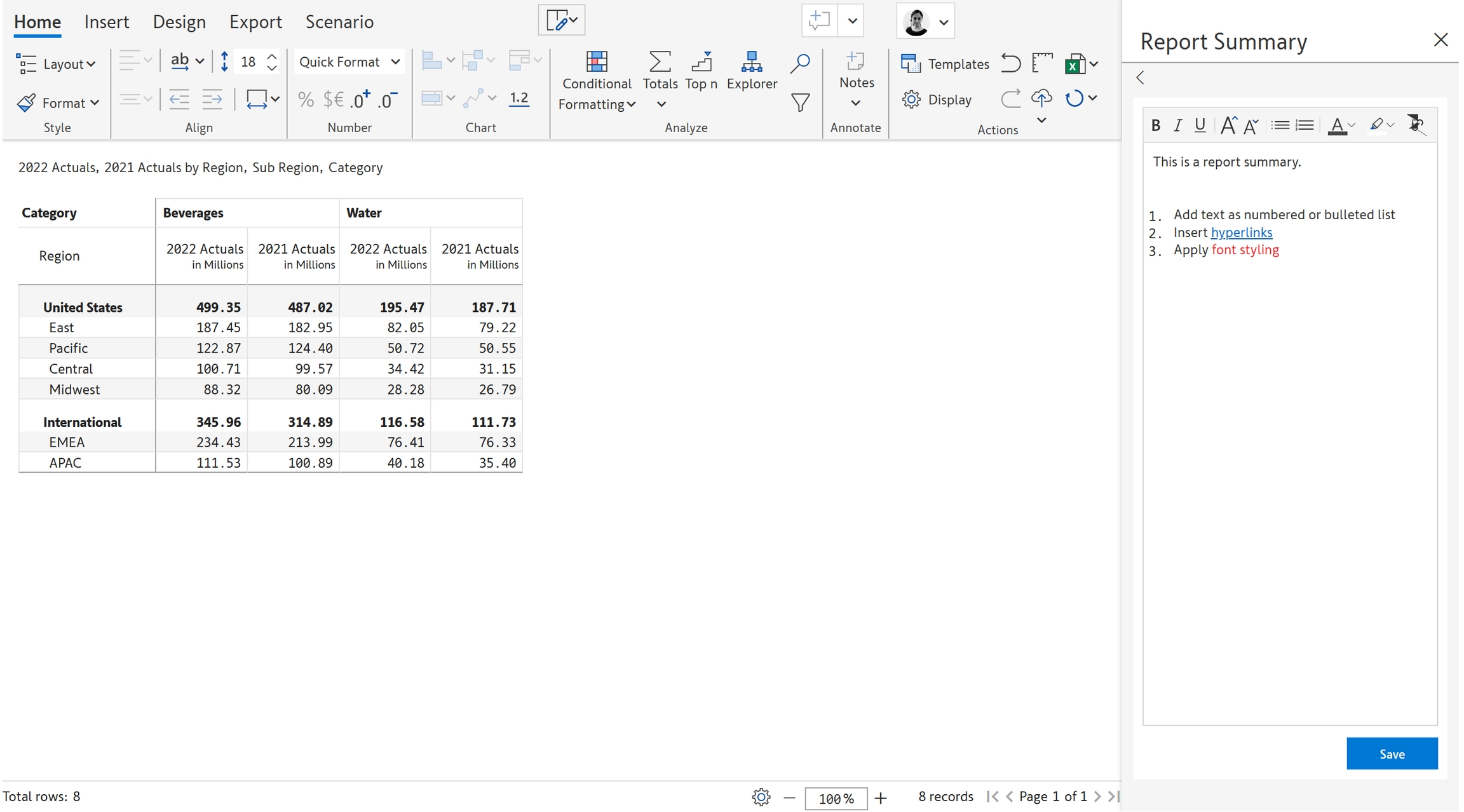Open the hyperlinks link in summary
This screenshot has width=1464, height=812.
pos(1241,233)
